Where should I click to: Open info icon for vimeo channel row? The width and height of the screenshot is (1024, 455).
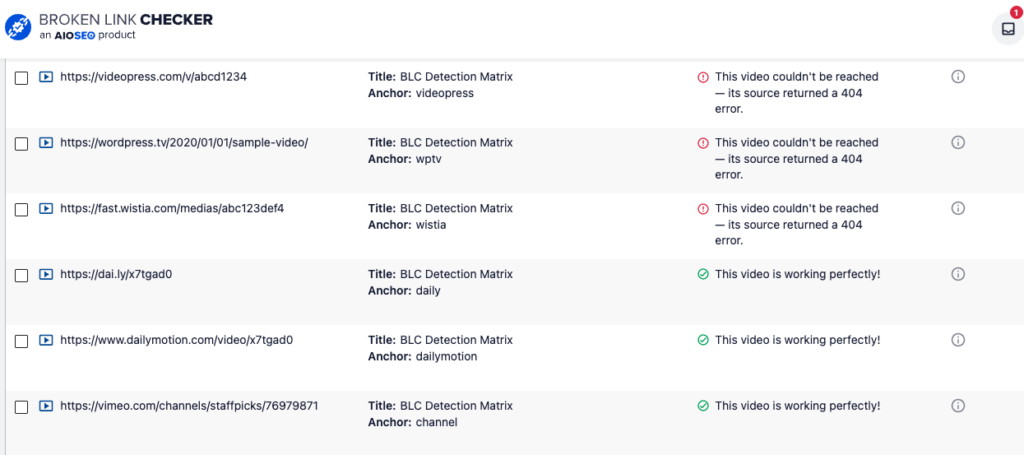(958, 406)
